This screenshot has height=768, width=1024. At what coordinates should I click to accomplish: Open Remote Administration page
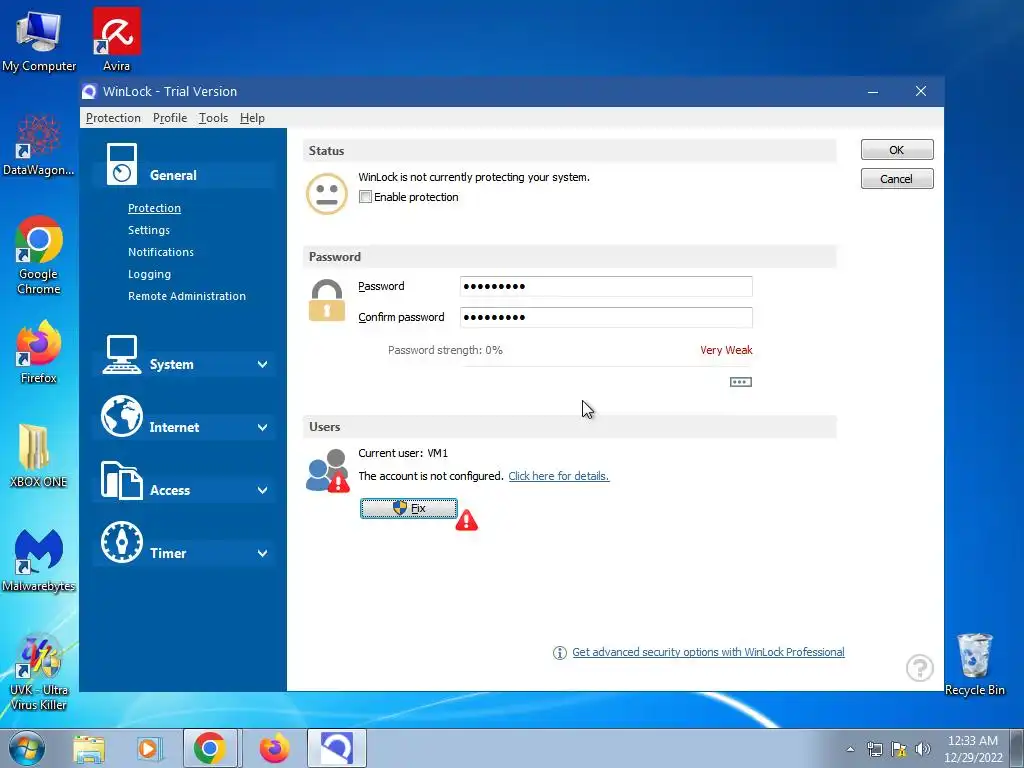pyautogui.click(x=187, y=296)
